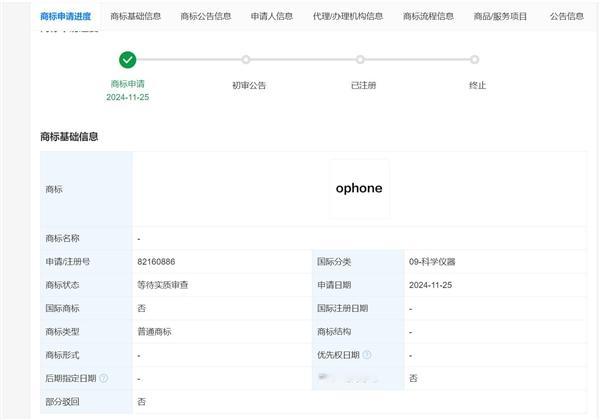Select the 申请人信息 tab
Screen dimensions: 600x420
[272, 16]
